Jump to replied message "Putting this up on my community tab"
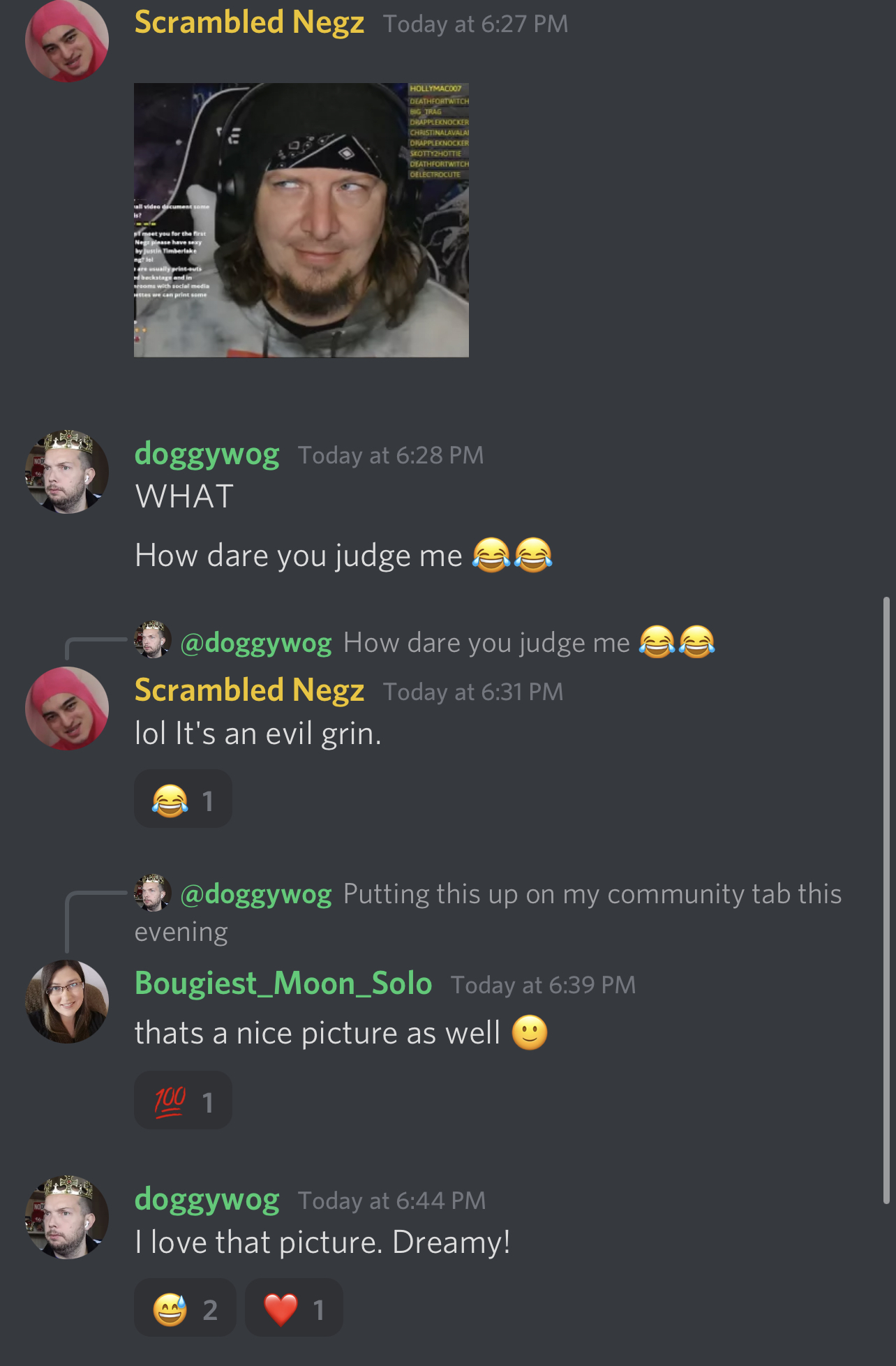Viewport: 896px width, 1366px height. coord(488,912)
